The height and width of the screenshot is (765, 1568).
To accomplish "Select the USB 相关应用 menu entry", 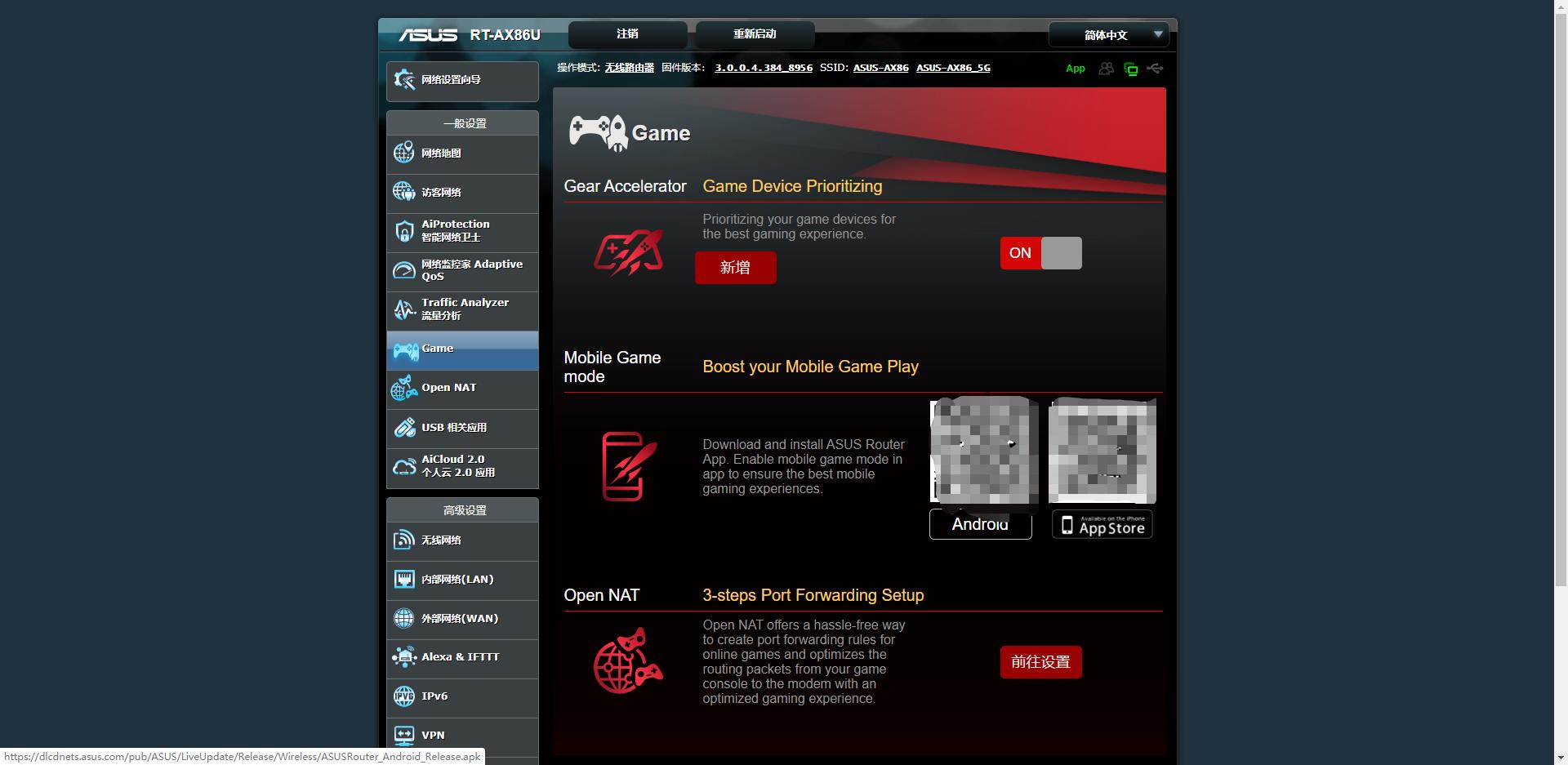I will click(x=462, y=428).
